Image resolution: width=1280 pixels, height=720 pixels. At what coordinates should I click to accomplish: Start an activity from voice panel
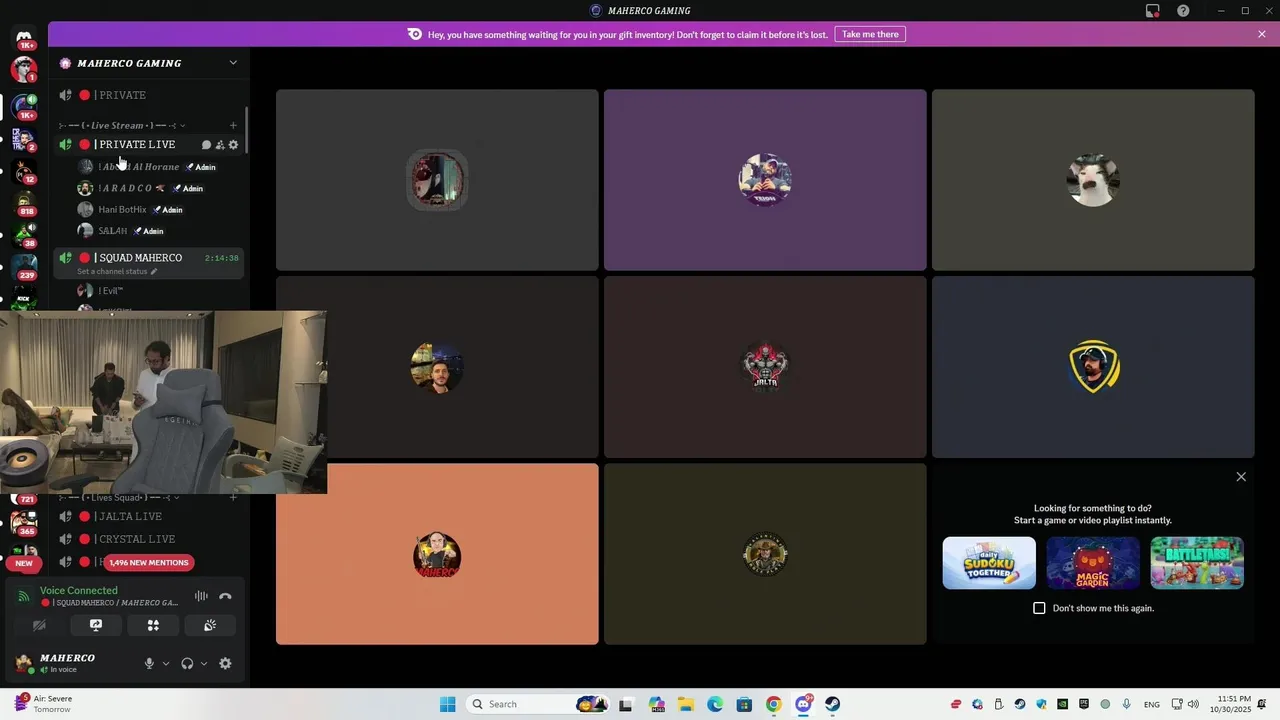(x=153, y=625)
